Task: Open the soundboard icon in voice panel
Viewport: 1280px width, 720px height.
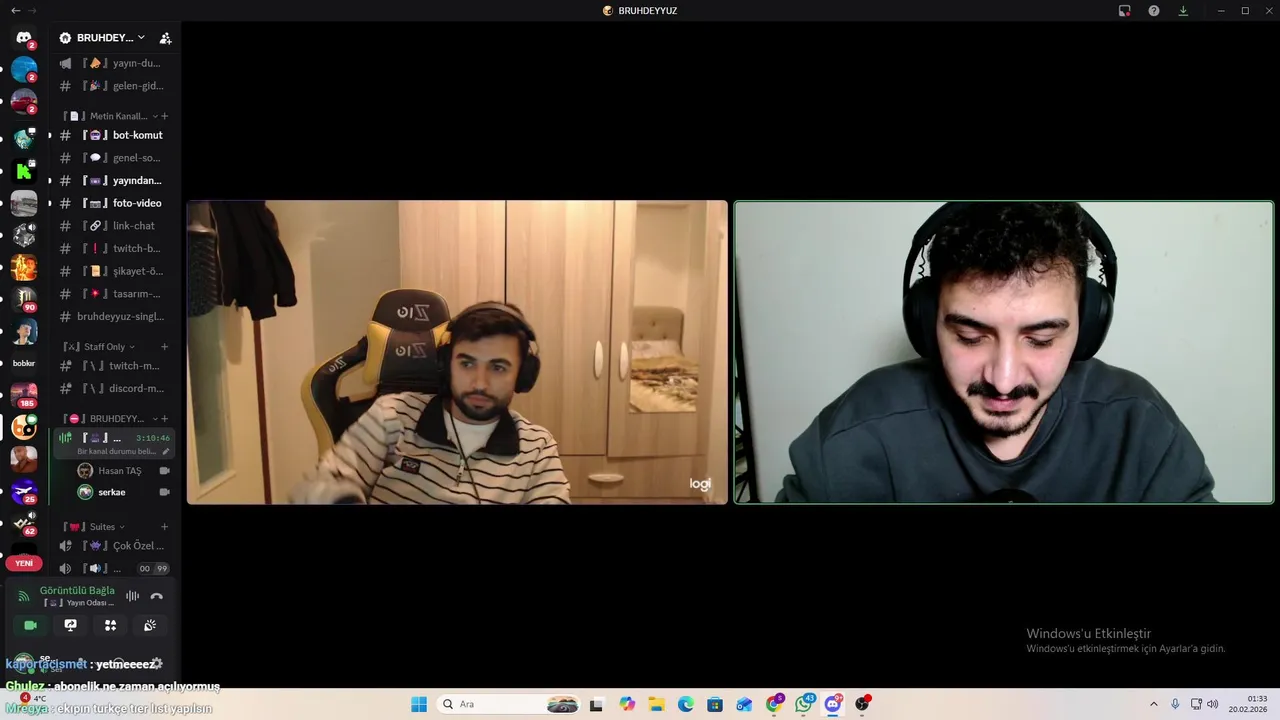Action: 150,625
